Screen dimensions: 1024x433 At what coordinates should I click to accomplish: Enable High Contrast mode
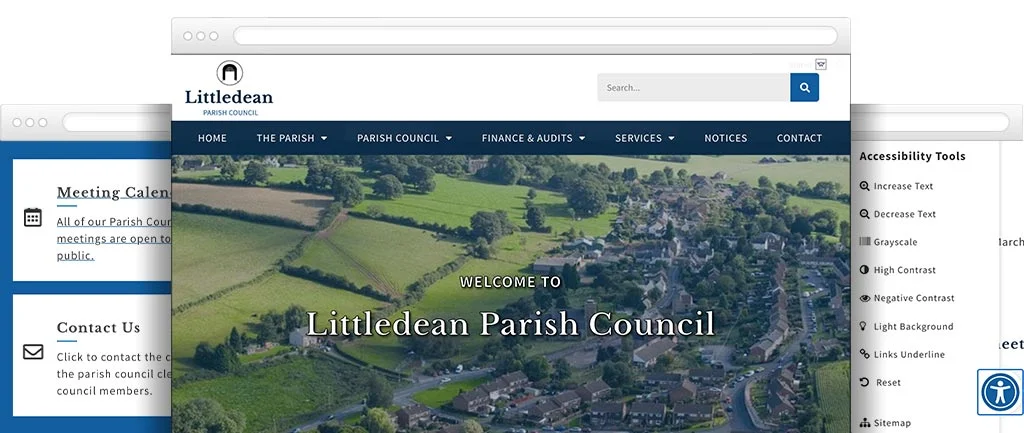904,270
